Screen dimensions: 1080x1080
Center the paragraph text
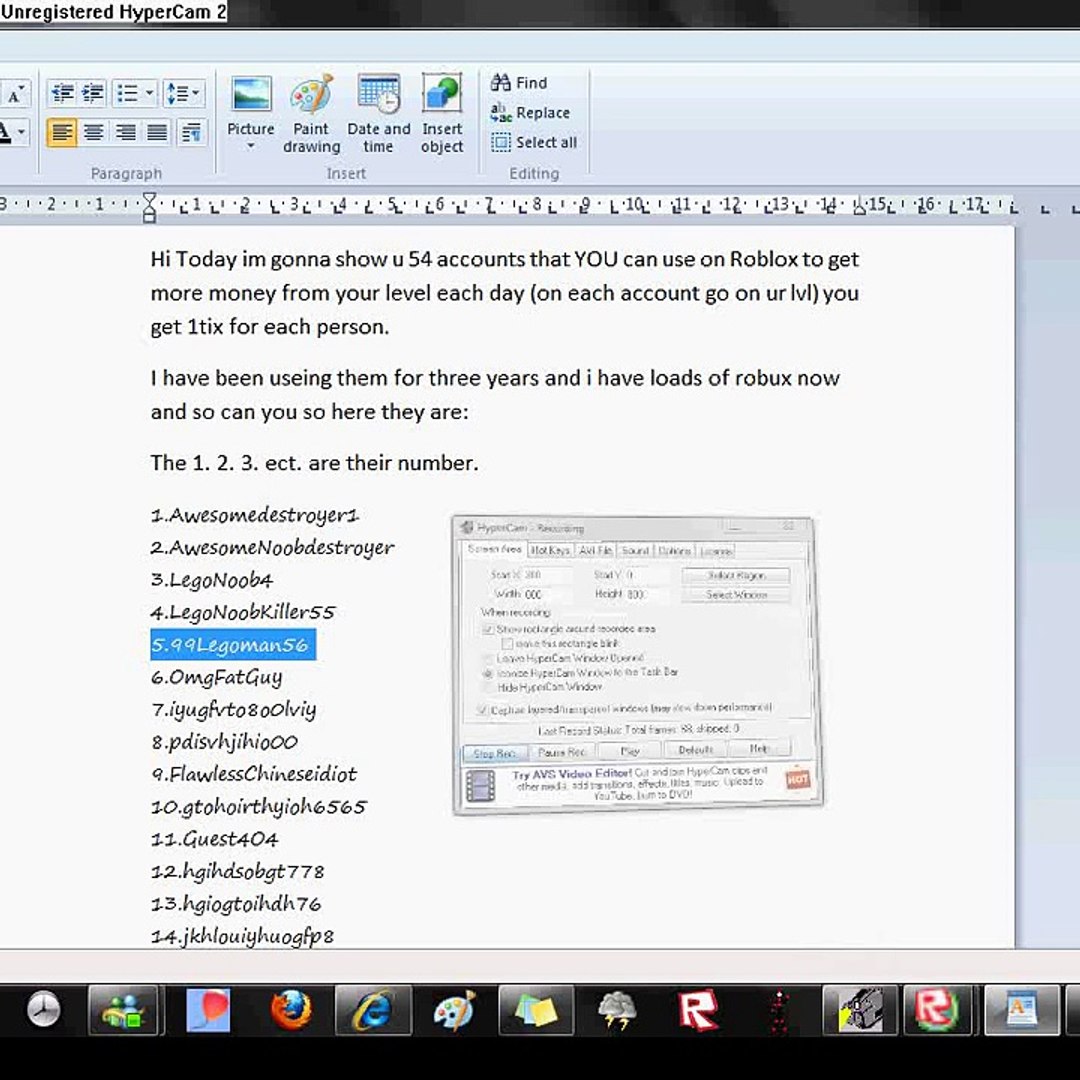[94, 132]
